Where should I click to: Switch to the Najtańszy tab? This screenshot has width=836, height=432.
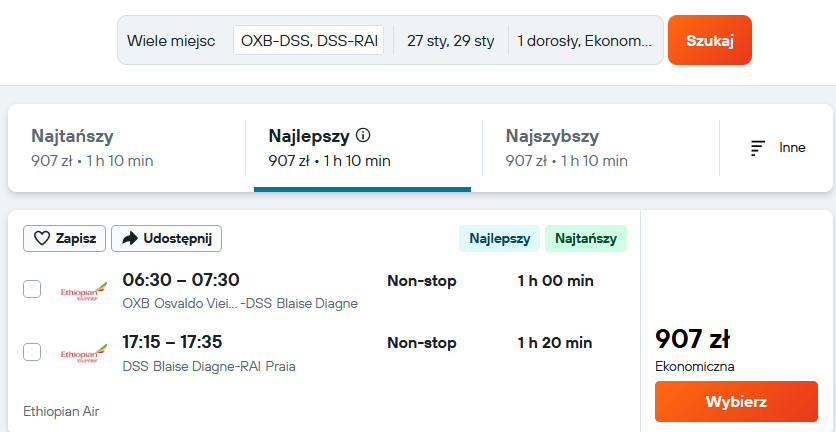pyautogui.click(x=126, y=148)
